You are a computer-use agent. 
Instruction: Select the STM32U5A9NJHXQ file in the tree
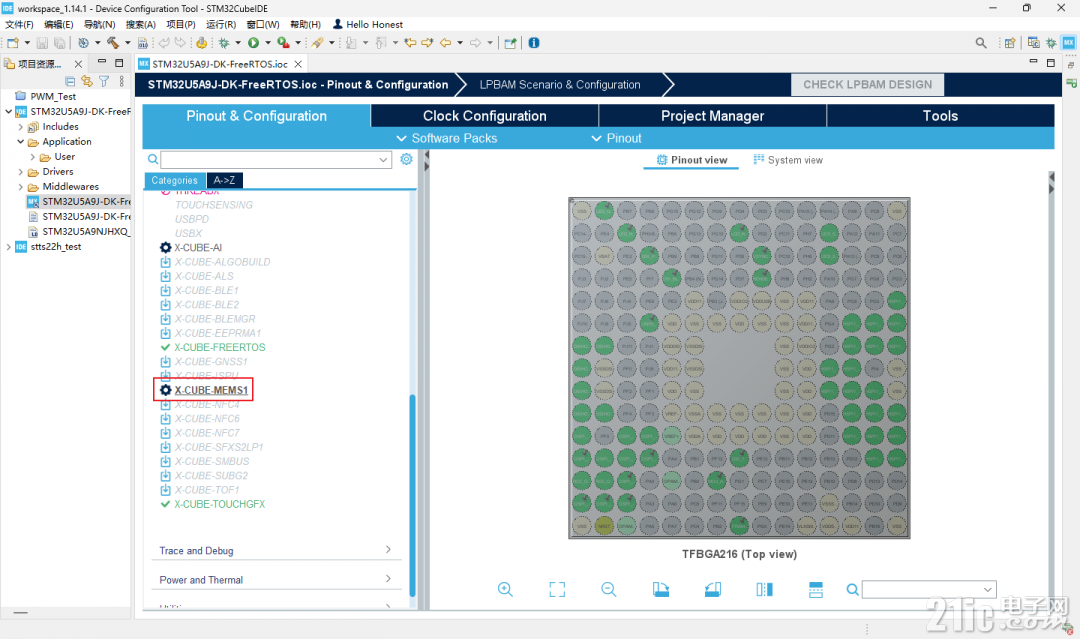tap(85, 232)
